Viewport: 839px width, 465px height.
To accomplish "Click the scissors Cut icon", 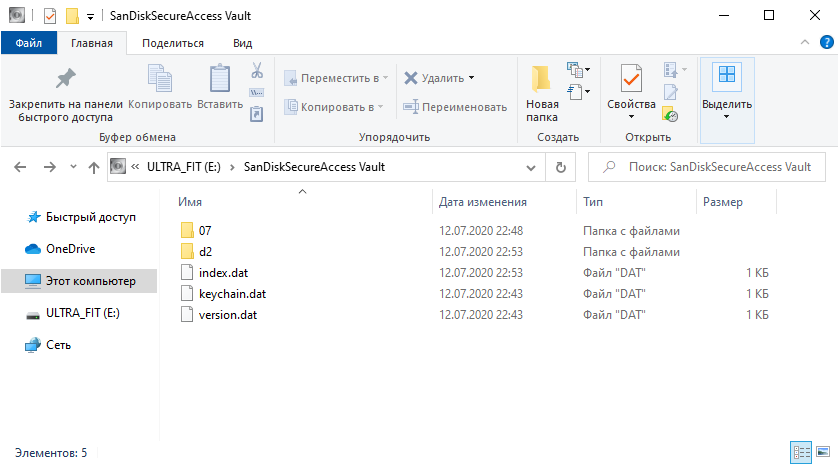I will pyautogui.click(x=257, y=70).
